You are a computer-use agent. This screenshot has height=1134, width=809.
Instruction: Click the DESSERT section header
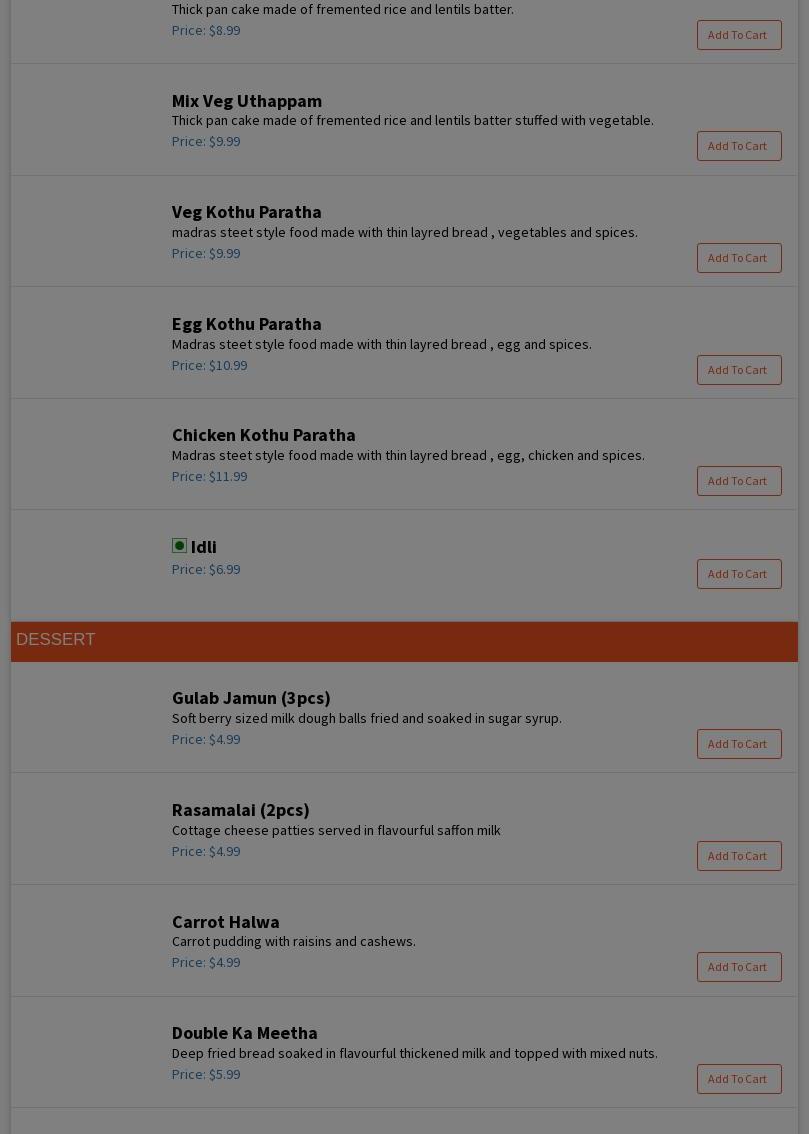[x=56, y=640]
